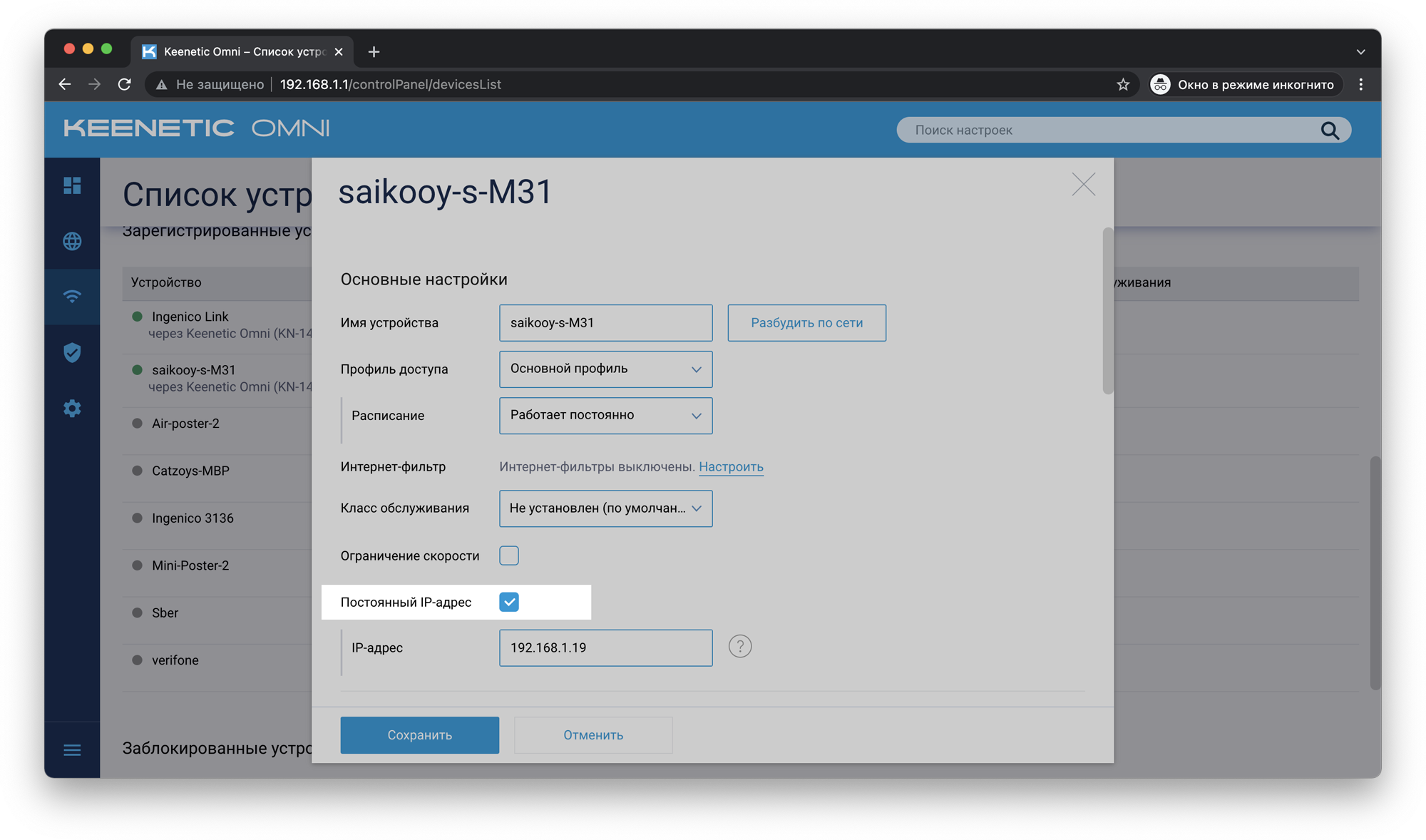The height and width of the screenshot is (840, 1426).
Task: Open the Расписание dropdown
Action: tap(605, 415)
